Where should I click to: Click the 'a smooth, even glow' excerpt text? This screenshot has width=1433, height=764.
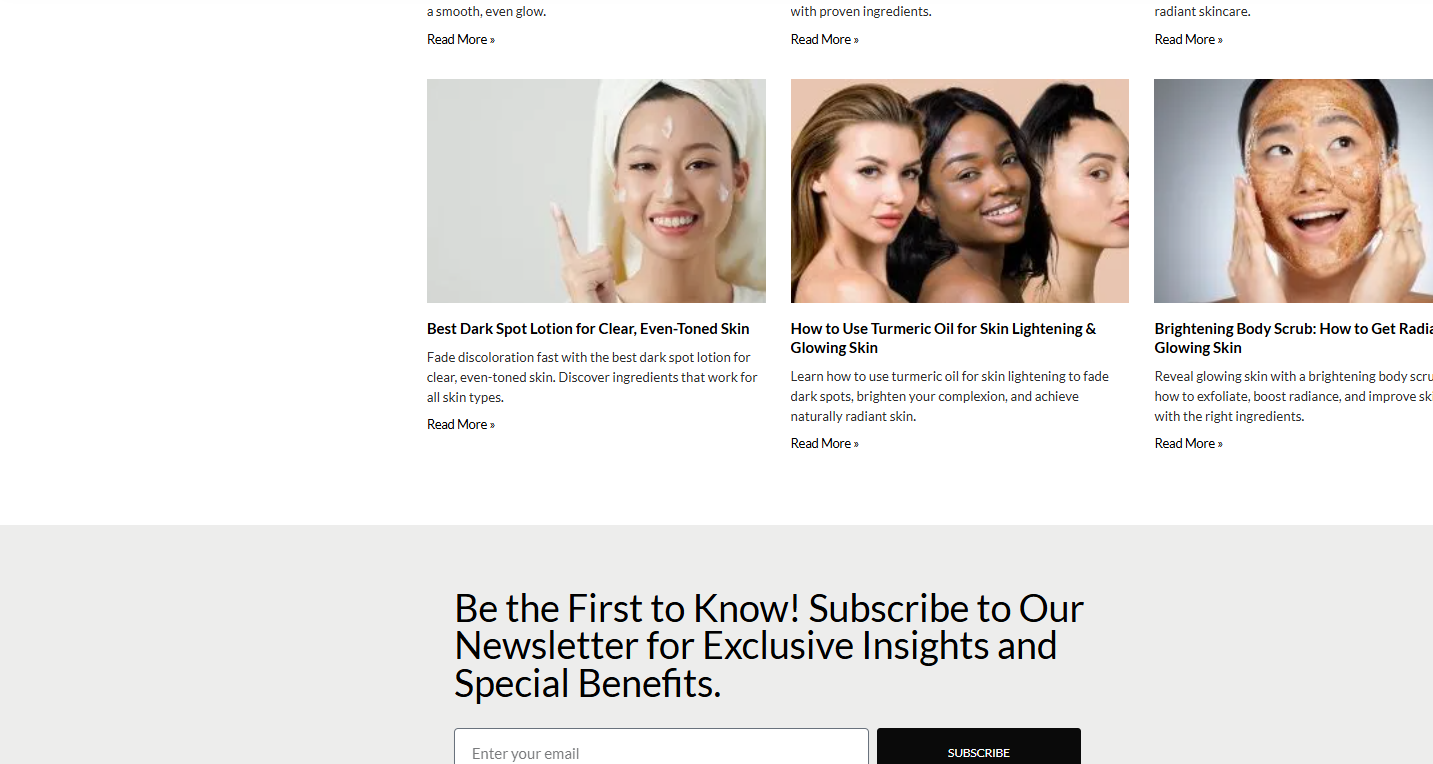point(487,11)
